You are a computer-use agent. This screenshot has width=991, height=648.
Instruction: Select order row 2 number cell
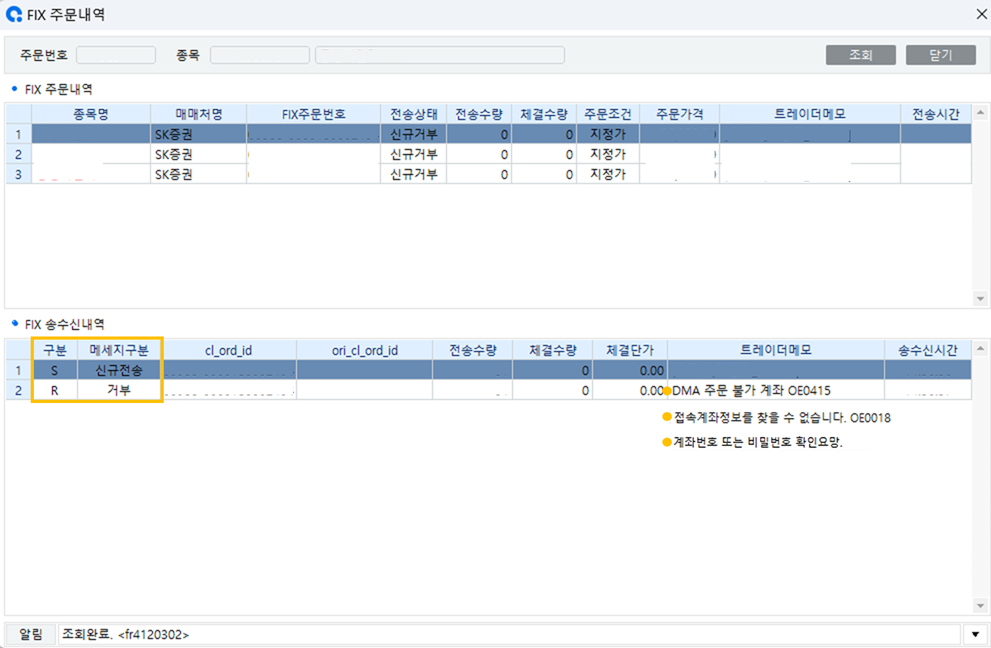coord(19,154)
